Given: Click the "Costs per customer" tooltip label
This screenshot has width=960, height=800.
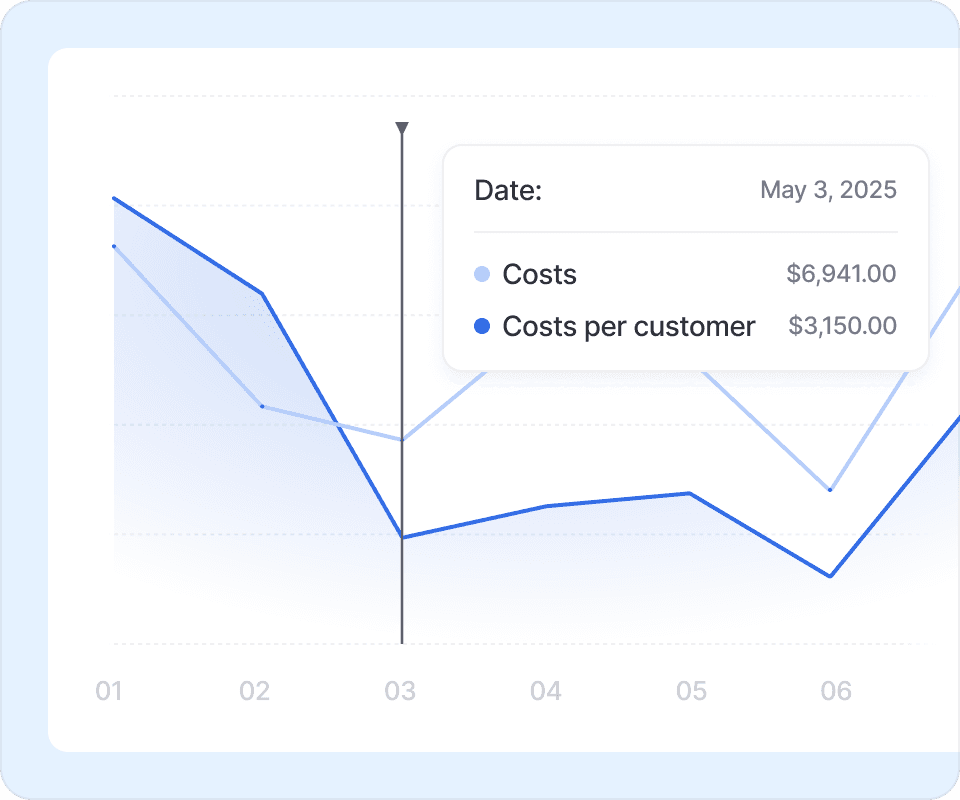Looking at the screenshot, I should tap(629, 326).
